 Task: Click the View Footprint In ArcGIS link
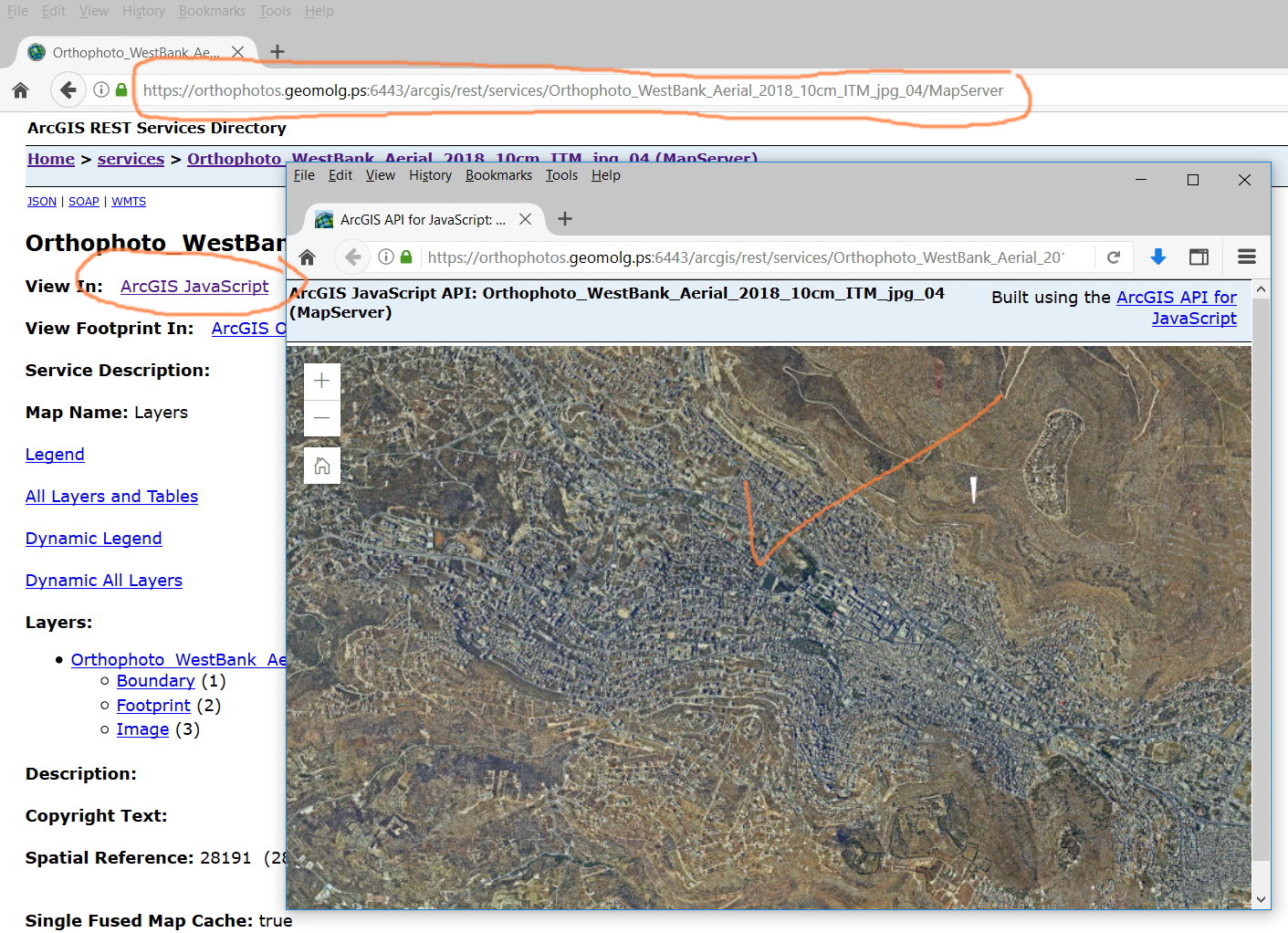coord(248,328)
